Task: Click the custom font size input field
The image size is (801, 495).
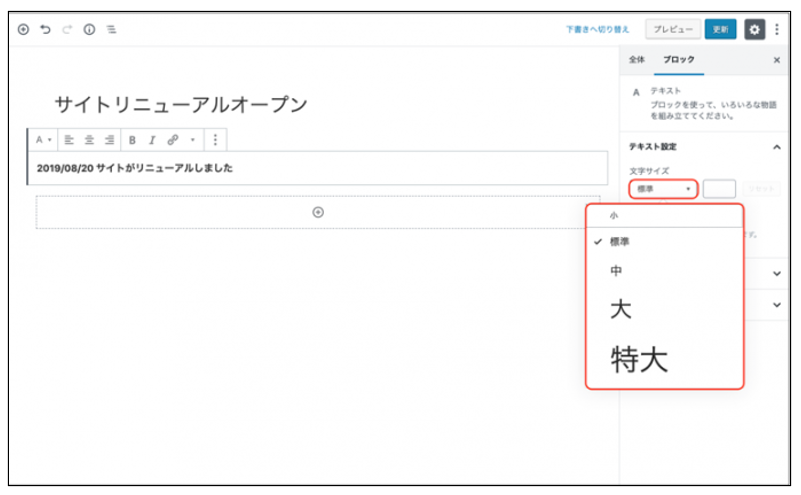Action: pyautogui.click(x=719, y=189)
